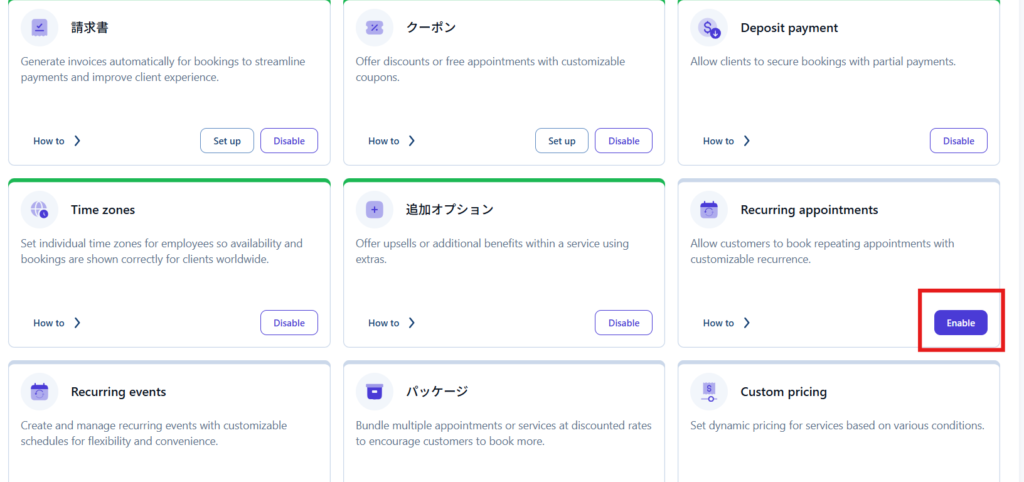1024x482 pixels.
Task: Click the 追加オプション plus icon
Action: 374,210
